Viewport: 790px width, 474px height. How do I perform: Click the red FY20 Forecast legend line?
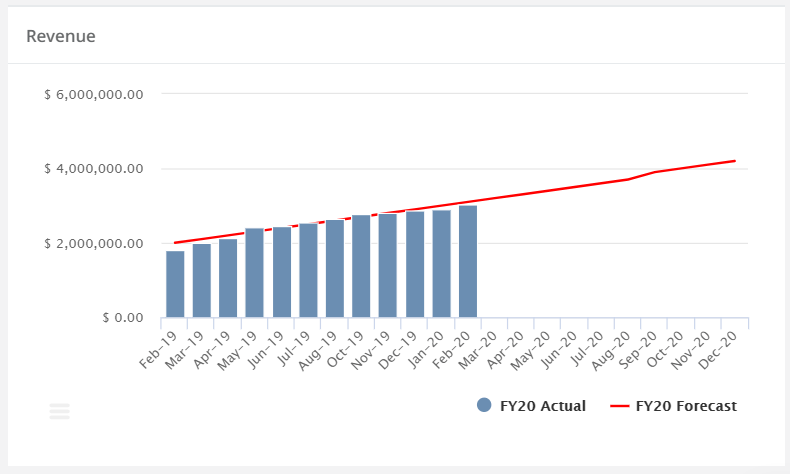point(620,406)
